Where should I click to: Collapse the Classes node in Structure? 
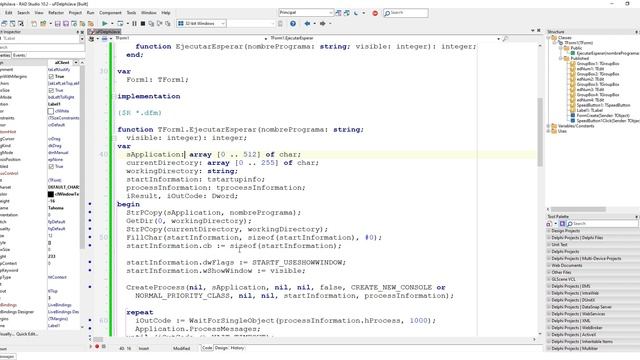[549, 38]
